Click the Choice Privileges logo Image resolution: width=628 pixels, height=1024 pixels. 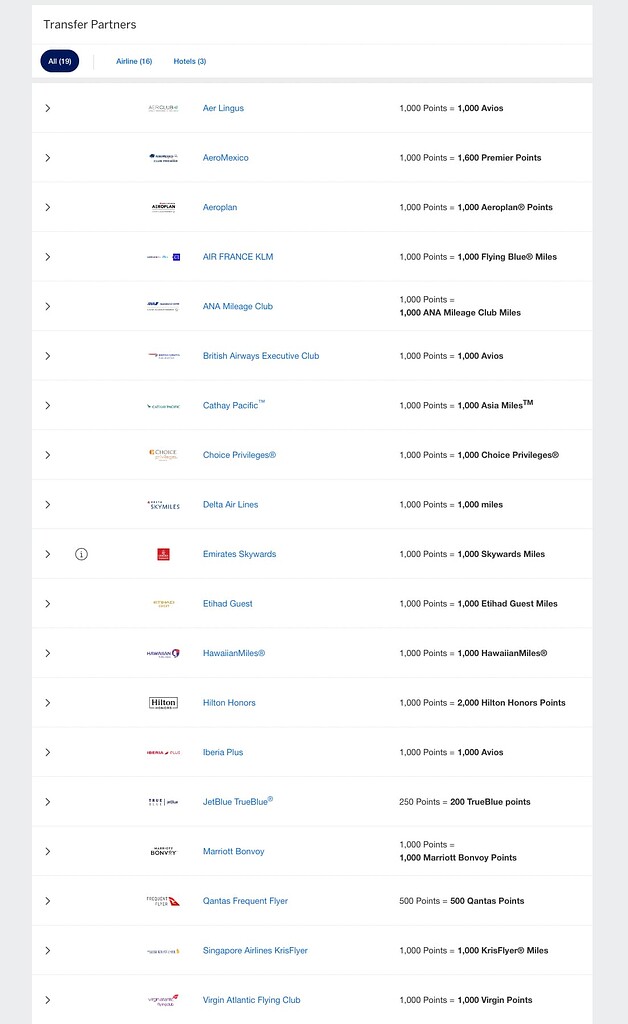pos(163,455)
